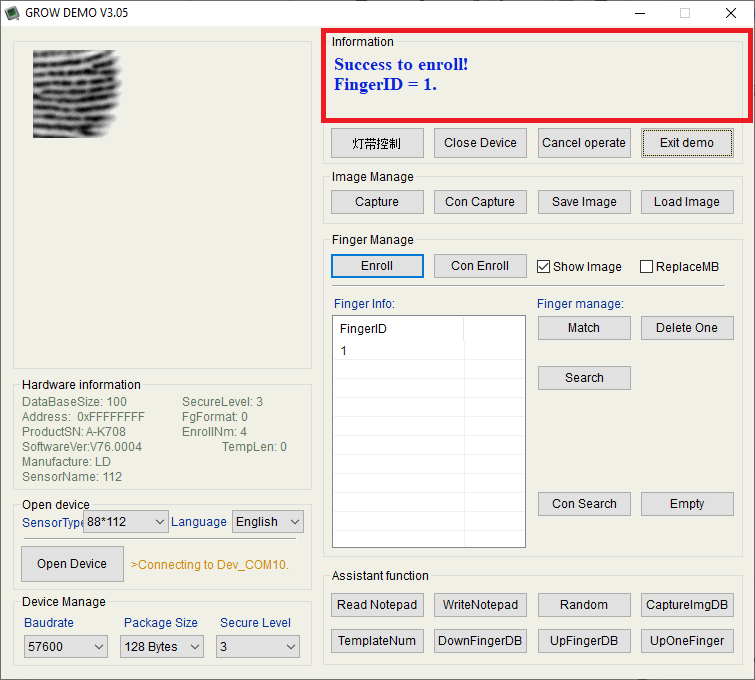
Task: Click the GROW DEMO app icon in title bar
Action: [x=13, y=13]
